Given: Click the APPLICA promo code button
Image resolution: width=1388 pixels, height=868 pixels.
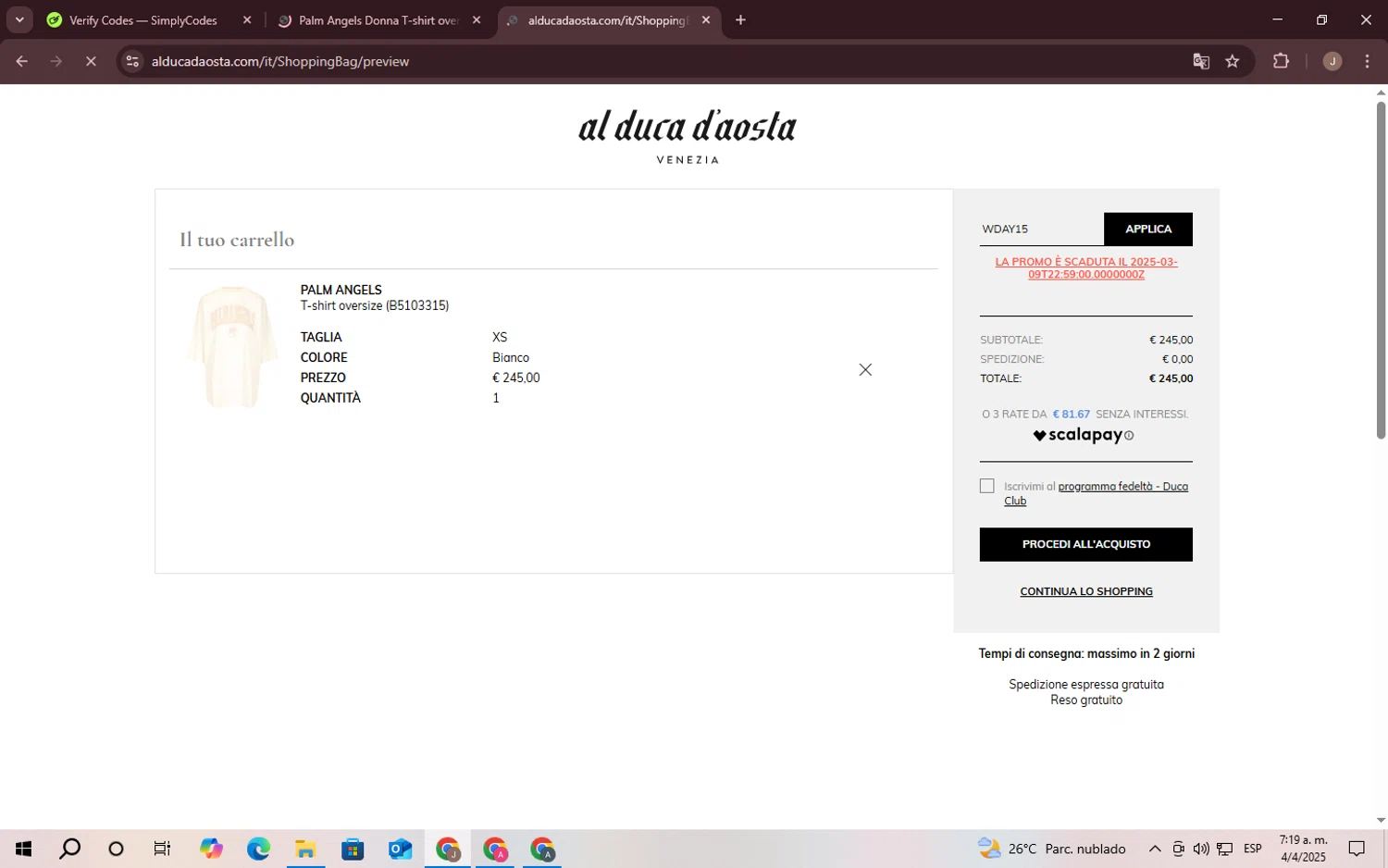Looking at the screenshot, I should pyautogui.click(x=1147, y=229).
